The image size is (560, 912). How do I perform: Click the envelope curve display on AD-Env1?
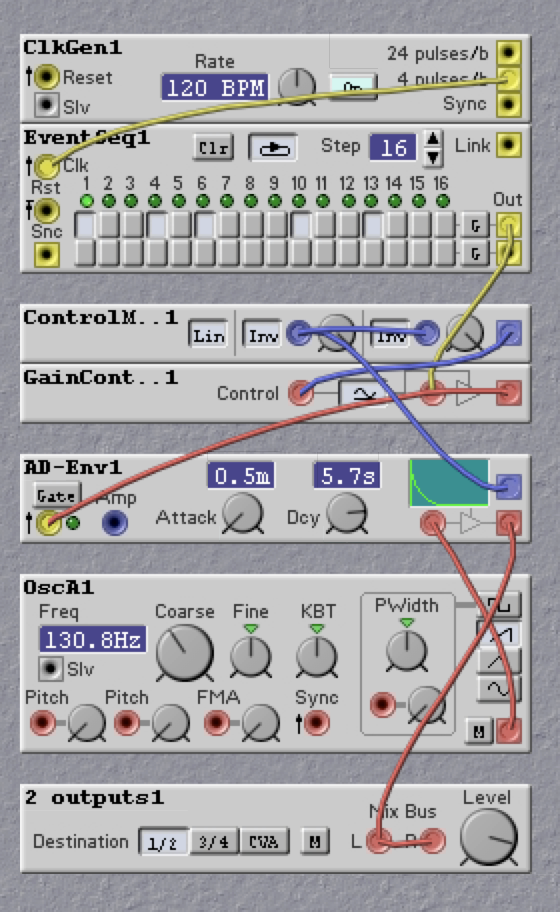(449, 483)
